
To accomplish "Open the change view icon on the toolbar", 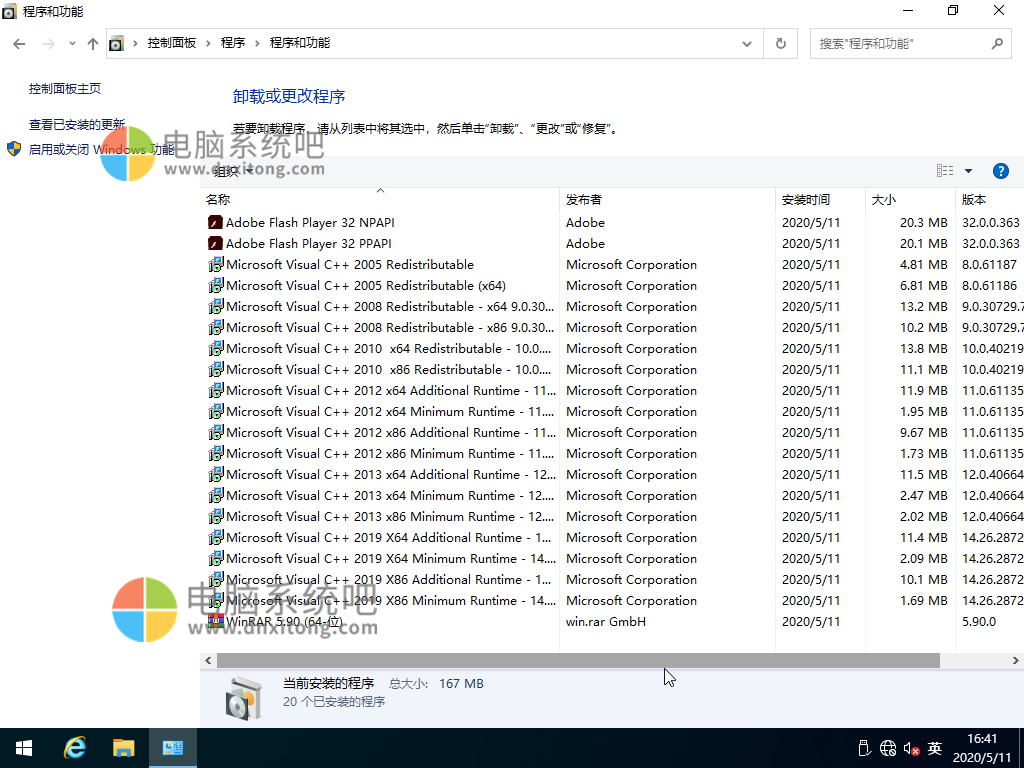I will 944,170.
